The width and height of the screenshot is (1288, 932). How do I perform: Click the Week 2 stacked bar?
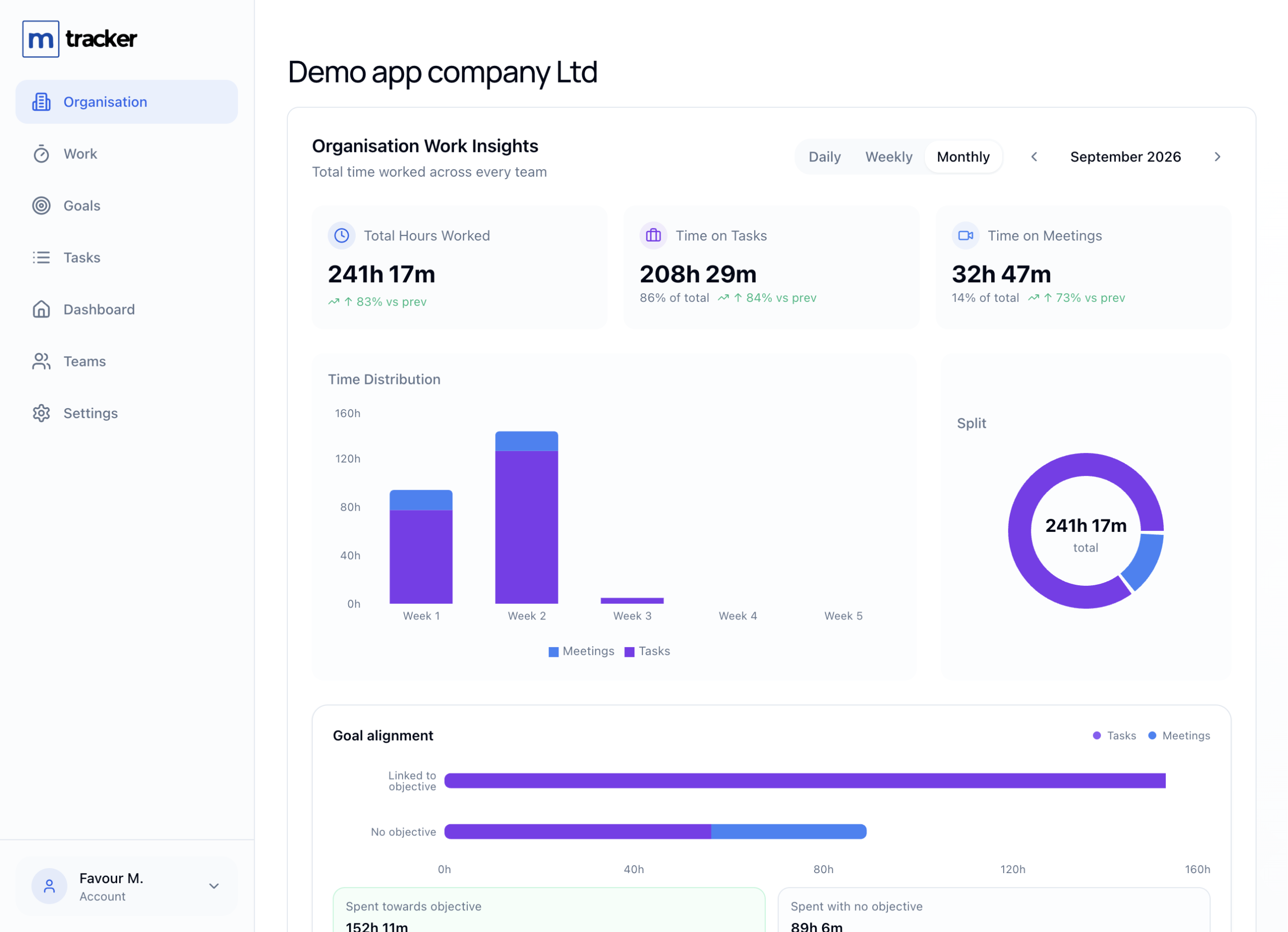point(526,517)
